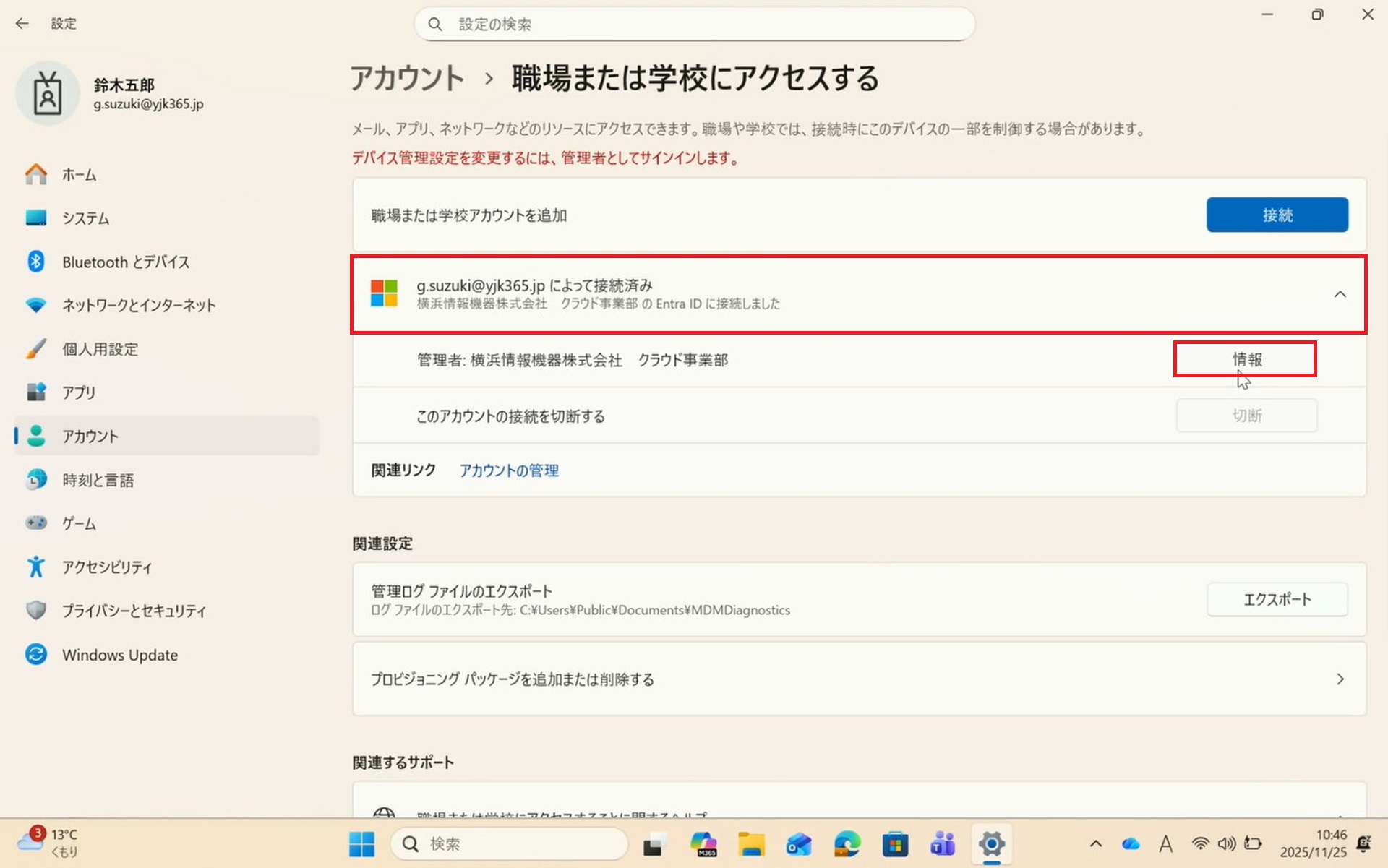
Task: Go to Windows Update section
Action: point(119,655)
